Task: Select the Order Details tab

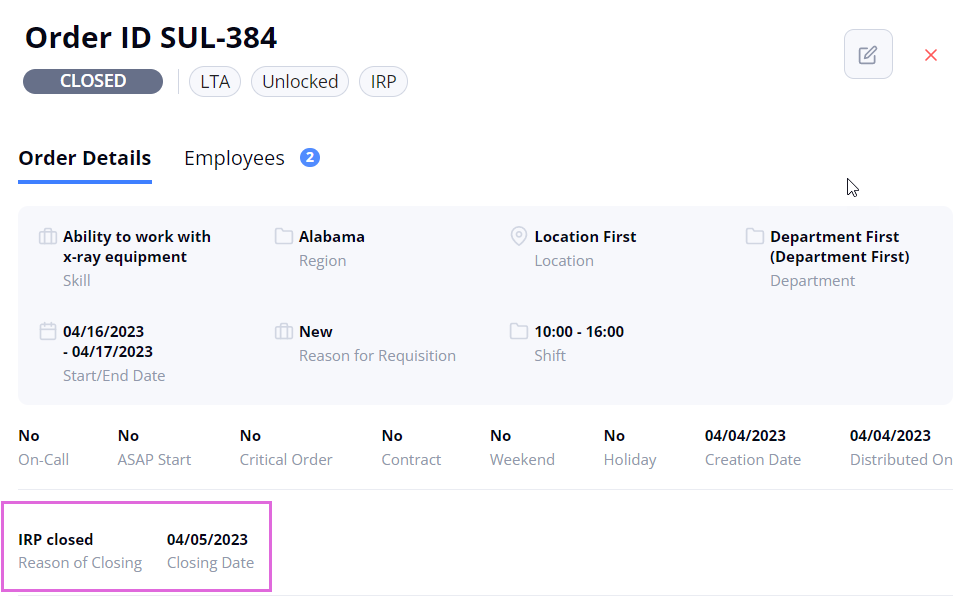Action: point(85,158)
